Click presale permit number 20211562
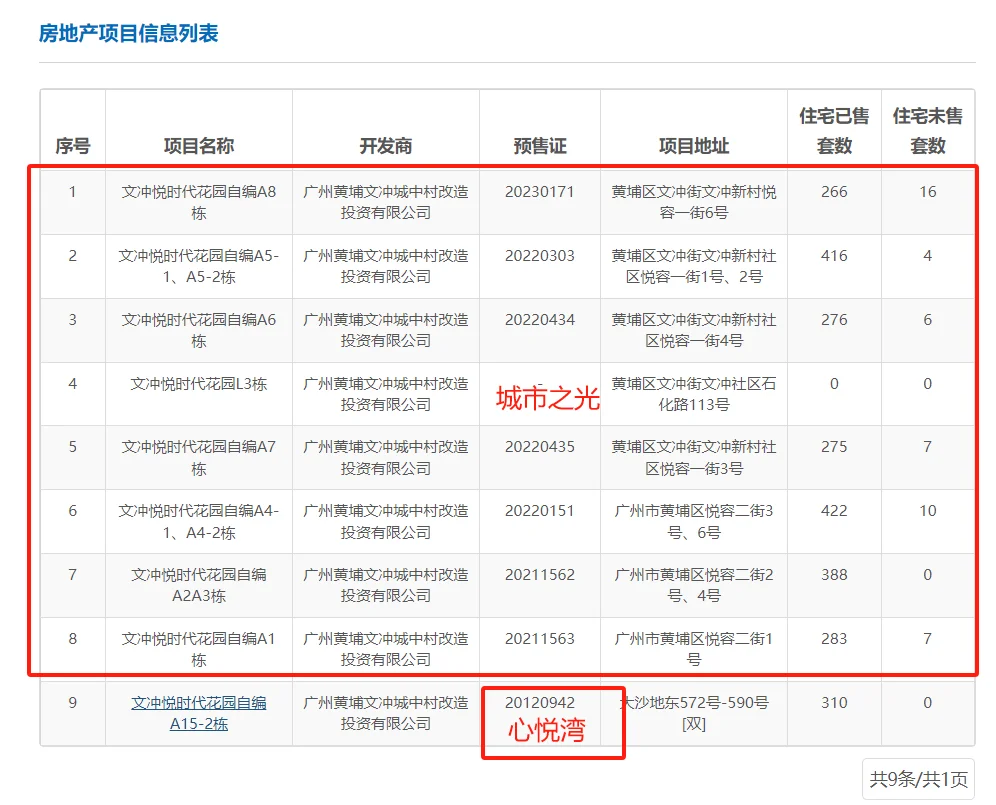 coord(540,575)
